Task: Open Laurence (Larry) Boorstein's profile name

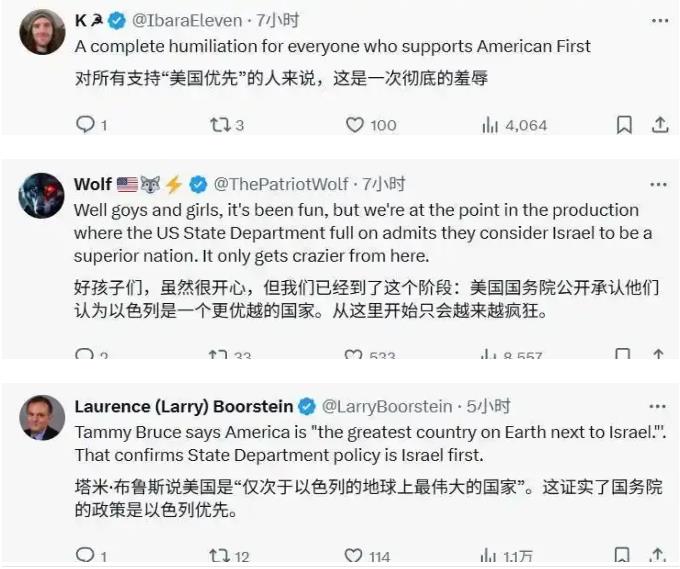Action: pos(183,406)
